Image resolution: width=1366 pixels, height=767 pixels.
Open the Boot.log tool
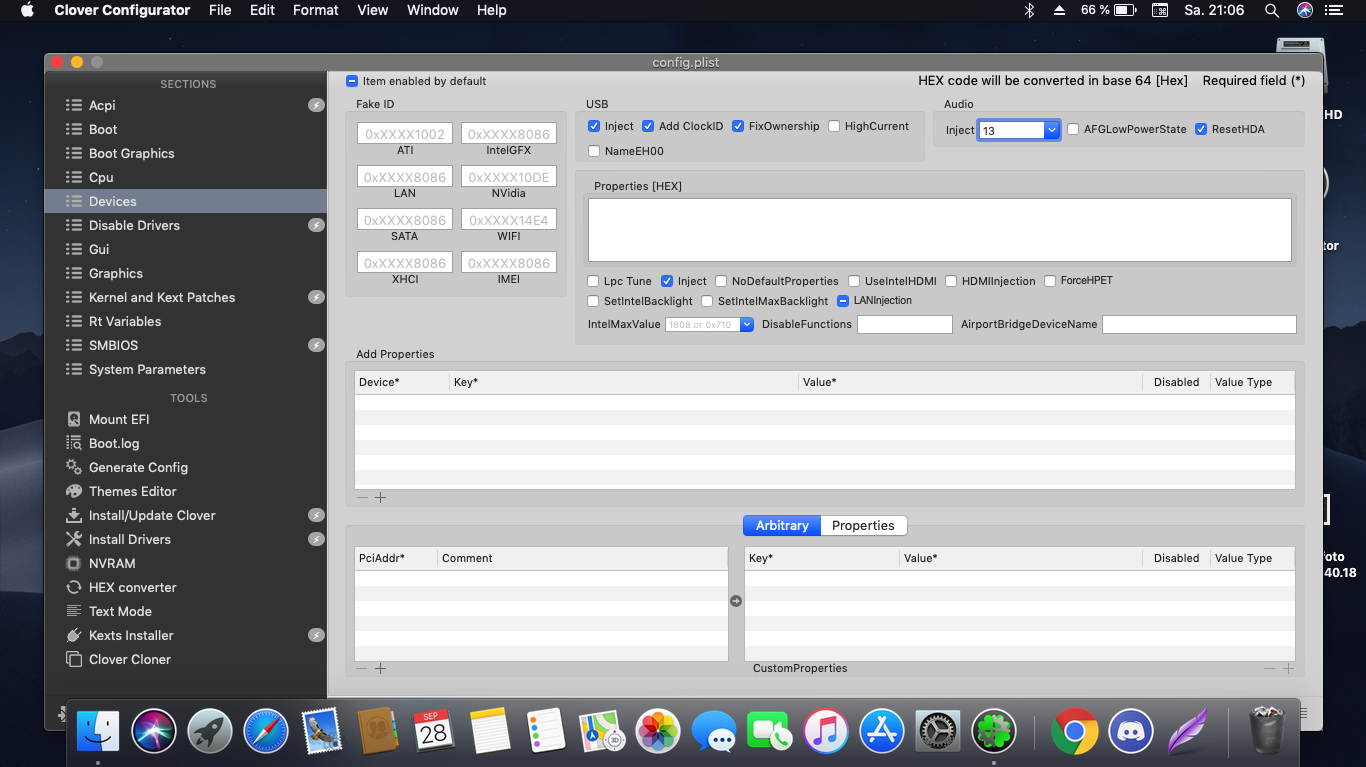(113, 443)
